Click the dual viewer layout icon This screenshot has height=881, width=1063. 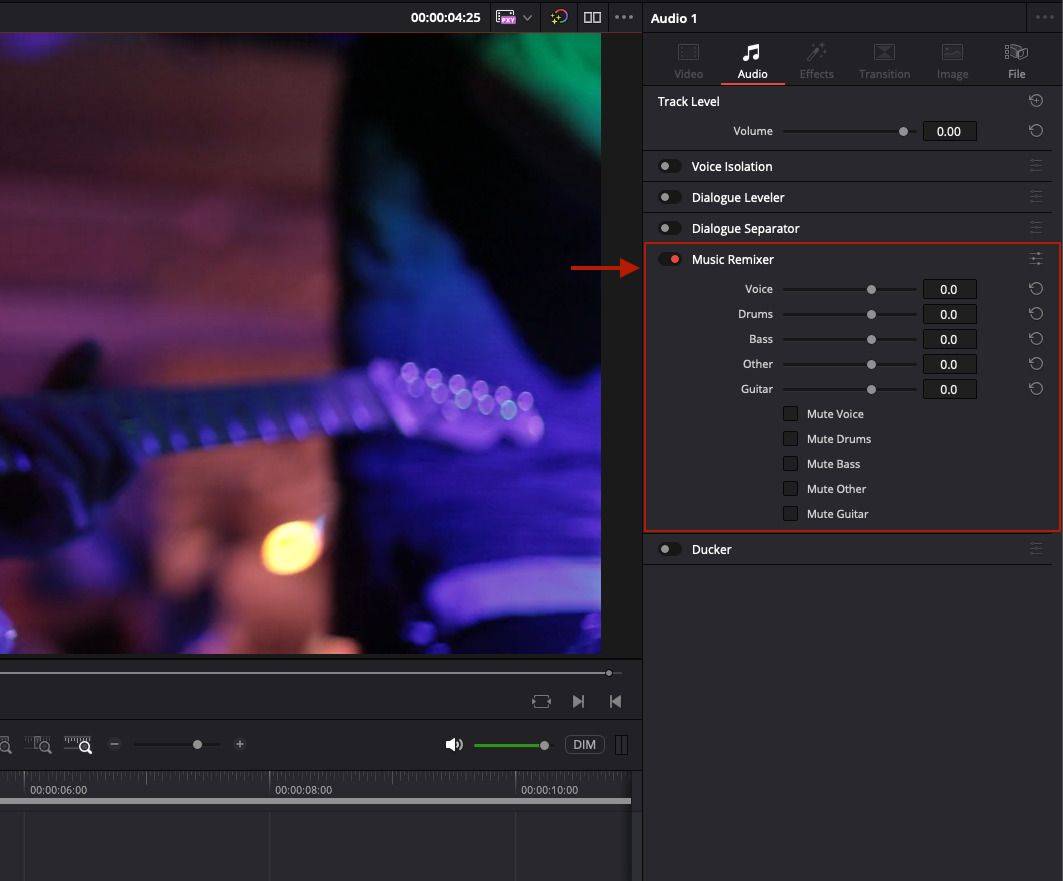[x=592, y=17]
